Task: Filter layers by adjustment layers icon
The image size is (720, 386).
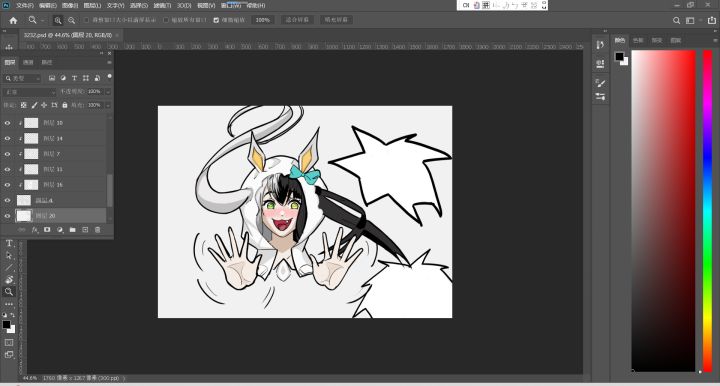Action: click(63, 78)
